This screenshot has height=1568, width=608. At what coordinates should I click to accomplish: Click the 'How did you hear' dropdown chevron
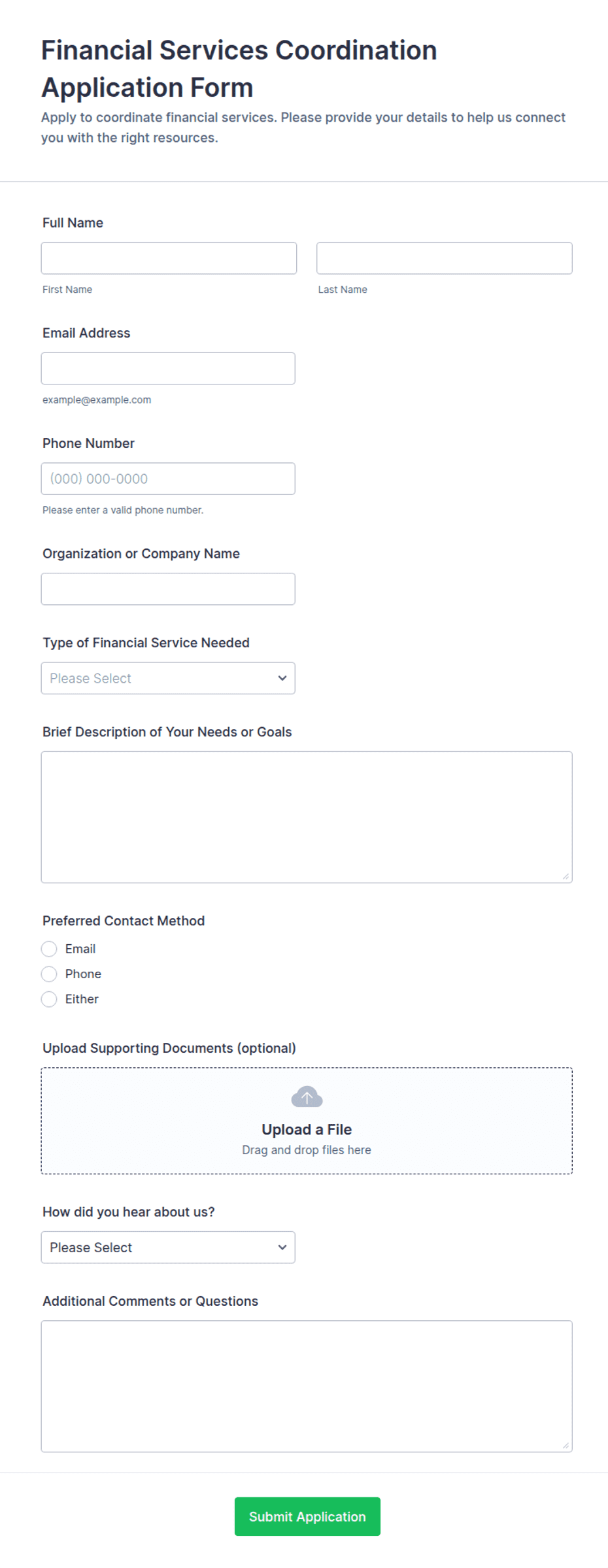pyautogui.click(x=282, y=1248)
